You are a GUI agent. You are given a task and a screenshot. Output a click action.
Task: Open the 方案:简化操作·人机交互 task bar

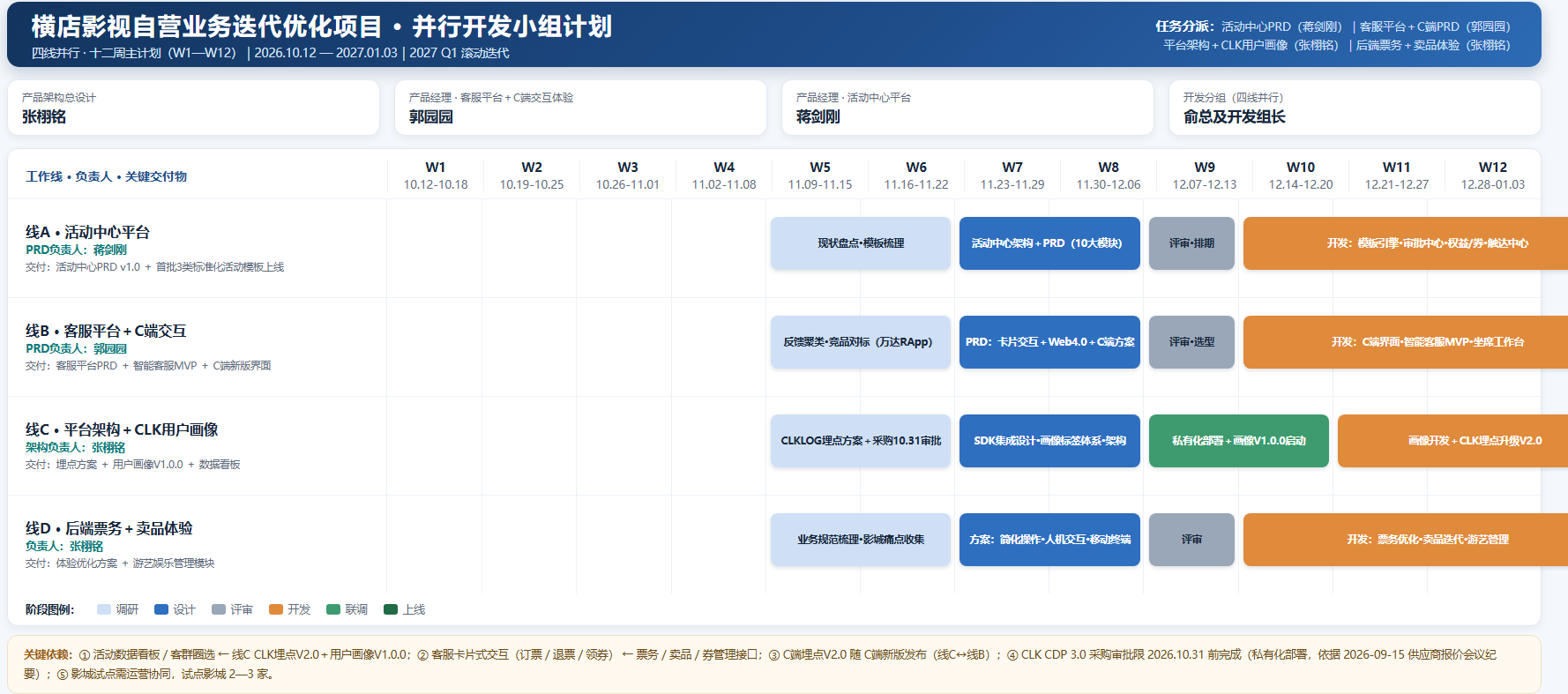1049,540
